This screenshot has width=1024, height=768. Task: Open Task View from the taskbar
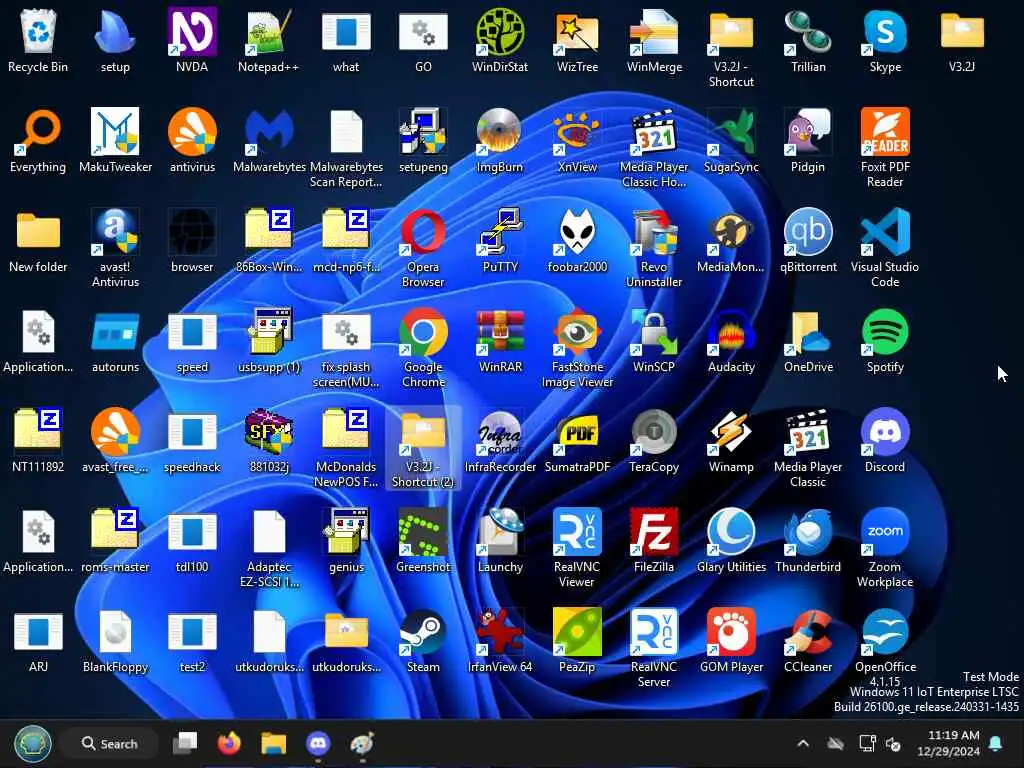[x=185, y=743]
